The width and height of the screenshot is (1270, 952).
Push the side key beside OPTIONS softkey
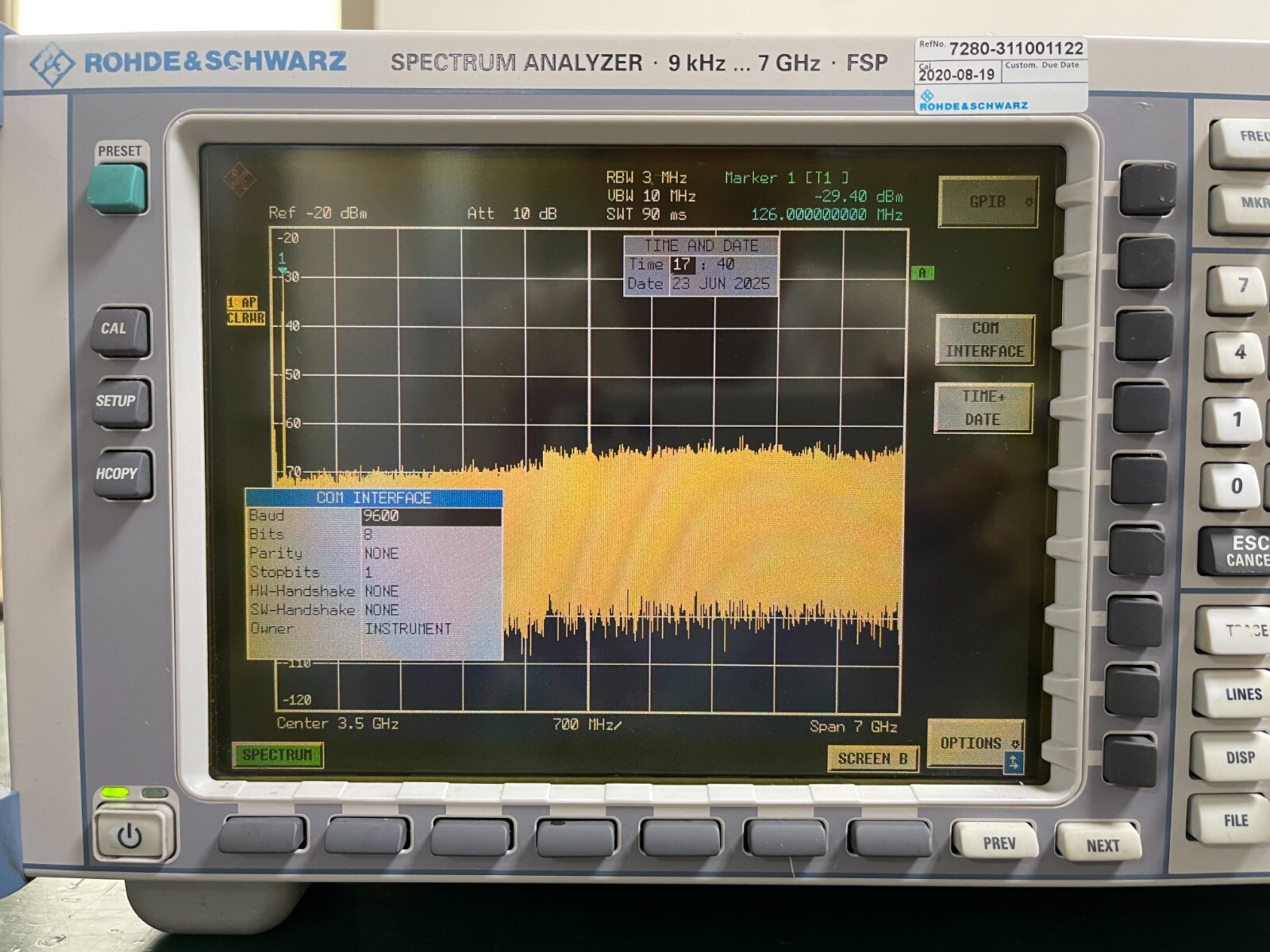(1129, 760)
